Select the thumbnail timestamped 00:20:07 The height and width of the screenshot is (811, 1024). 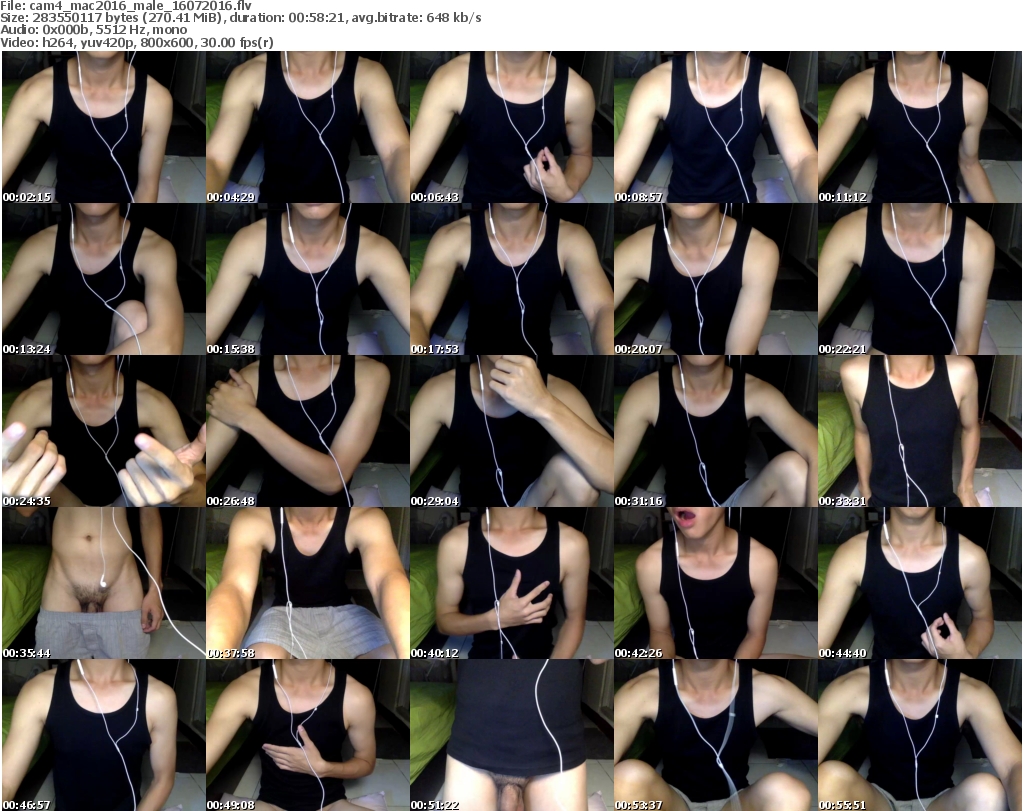pos(716,279)
